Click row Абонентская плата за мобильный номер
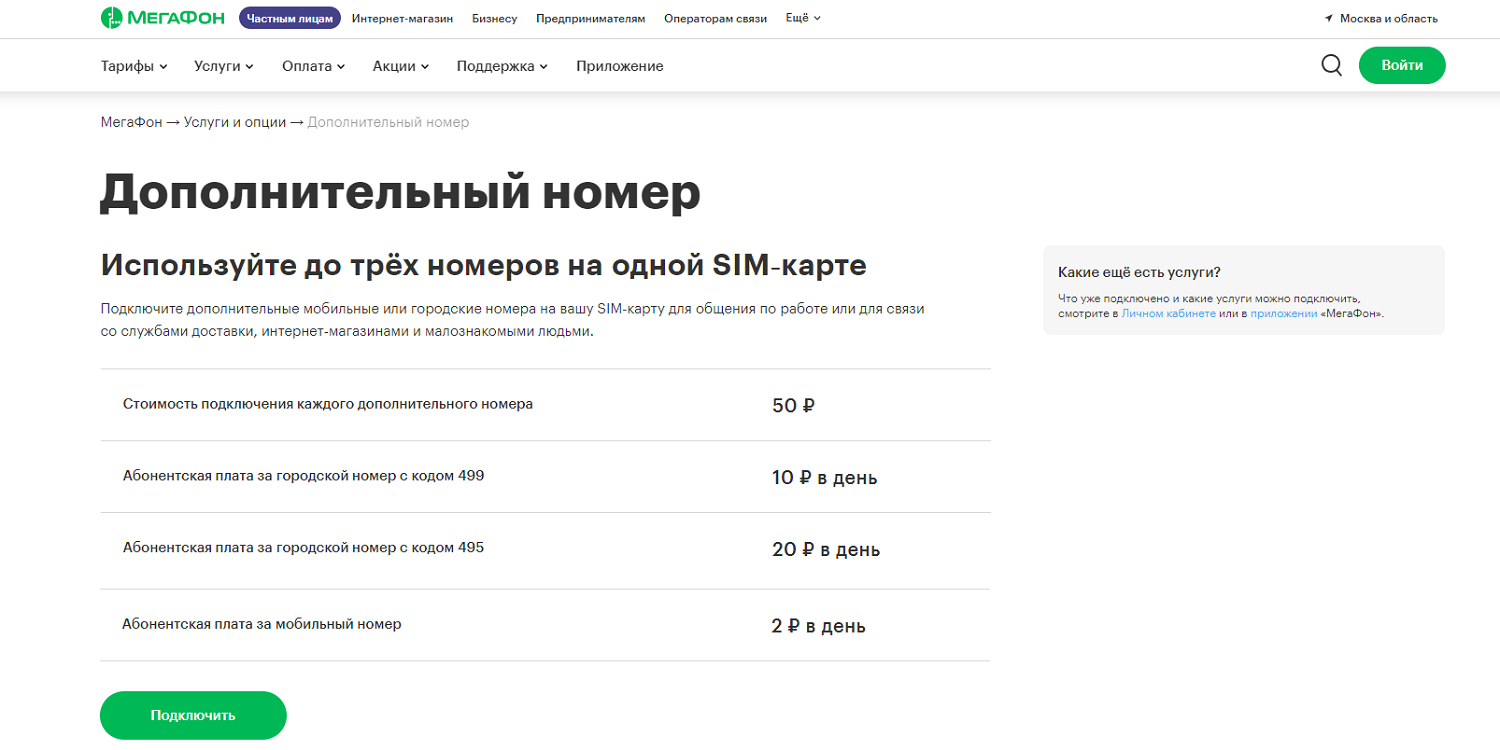Screen dimensions: 1500x750 545,625
